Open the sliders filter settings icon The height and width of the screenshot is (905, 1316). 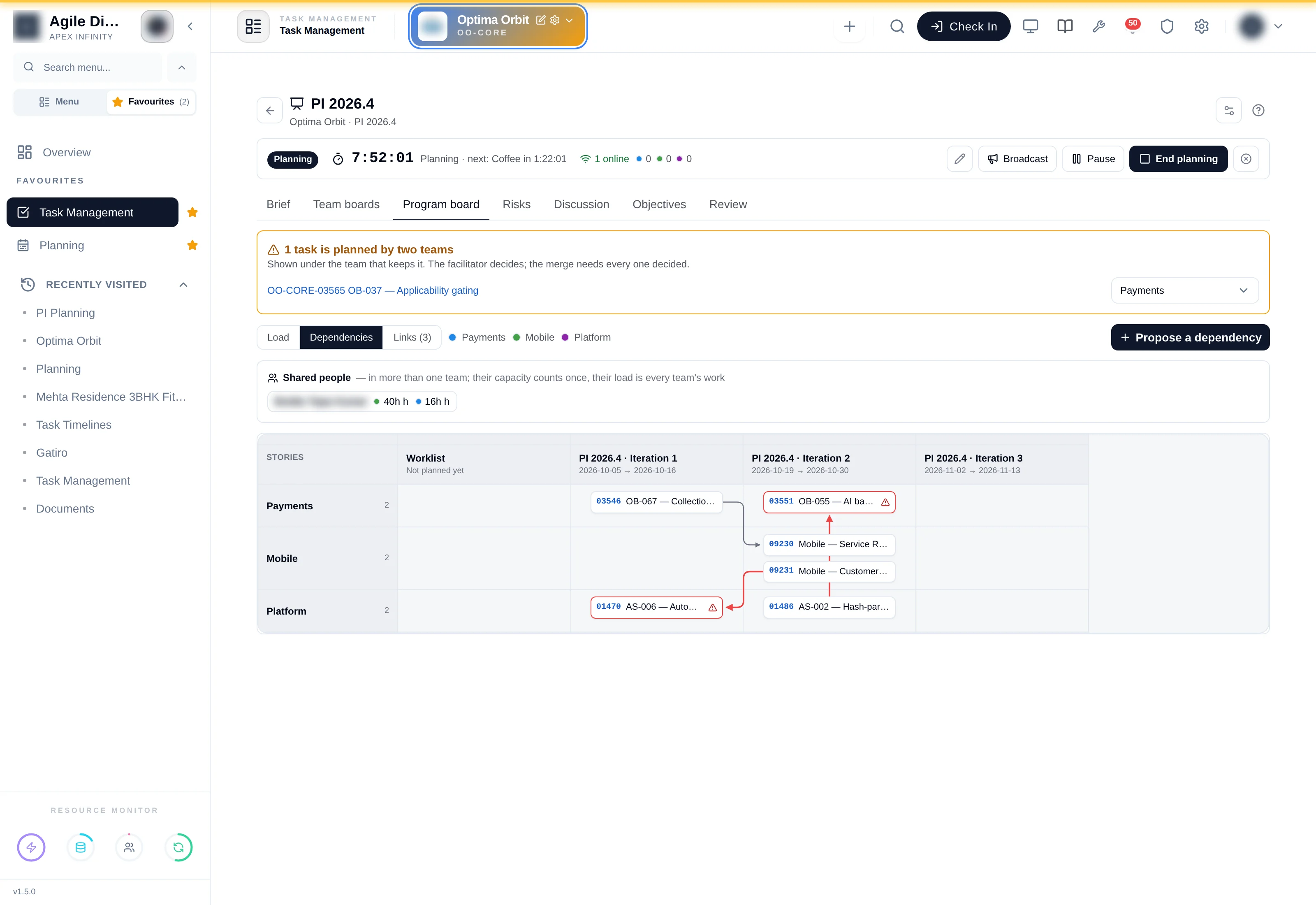point(1229,110)
